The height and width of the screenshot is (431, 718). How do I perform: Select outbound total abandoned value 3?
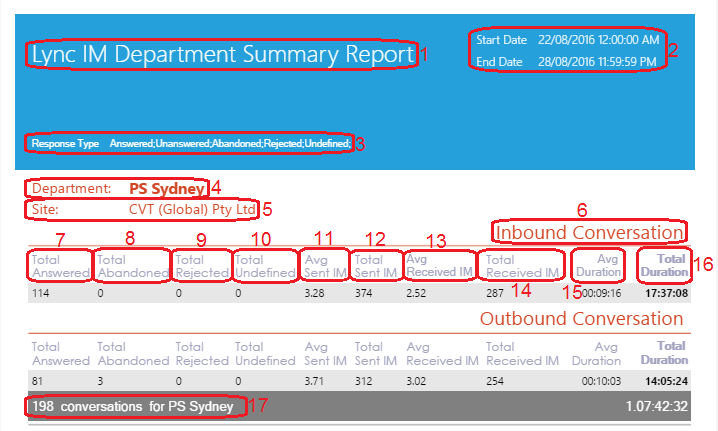click(100, 381)
